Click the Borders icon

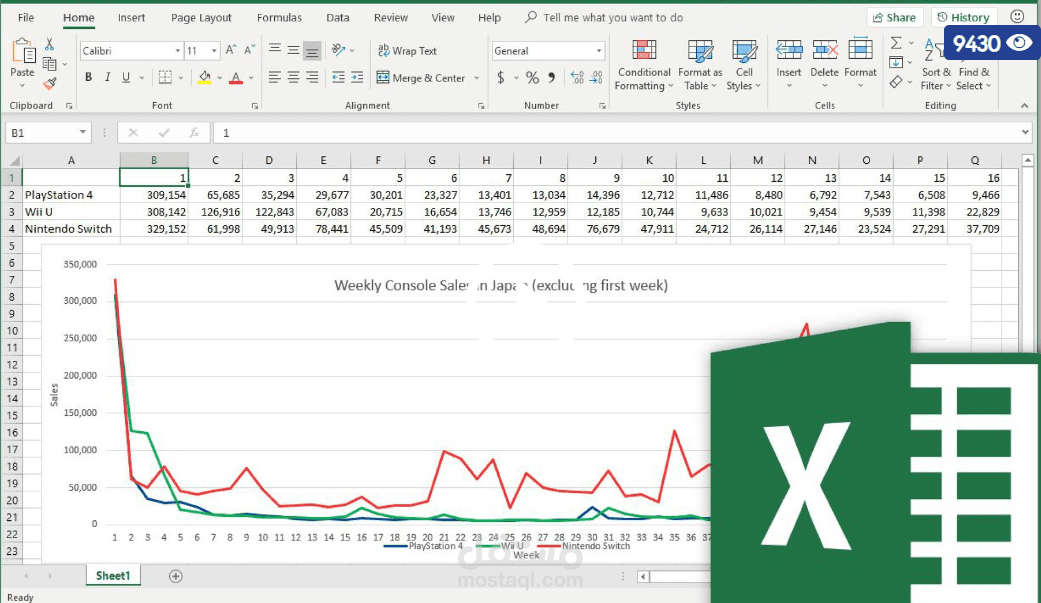165,78
